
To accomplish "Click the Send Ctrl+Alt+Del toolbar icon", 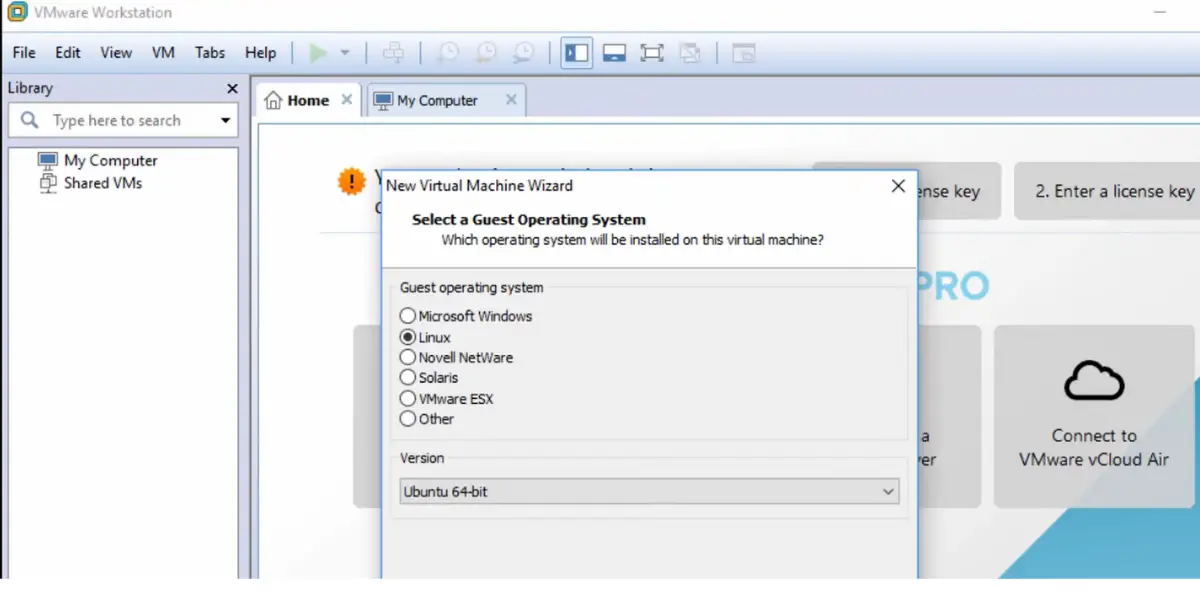I will point(394,53).
